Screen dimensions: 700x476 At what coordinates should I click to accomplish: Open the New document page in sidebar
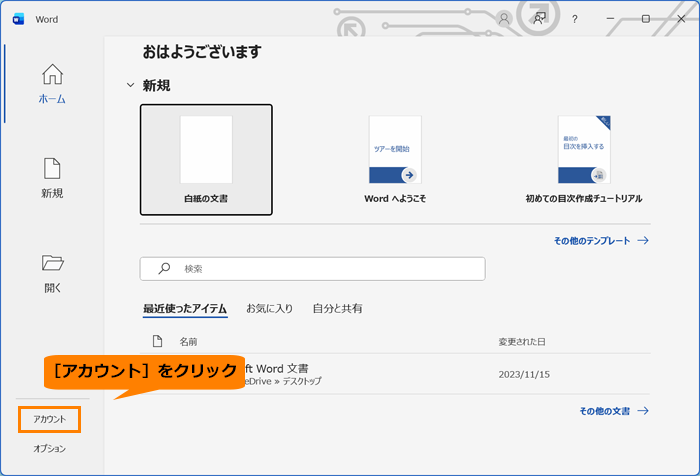[52, 177]
